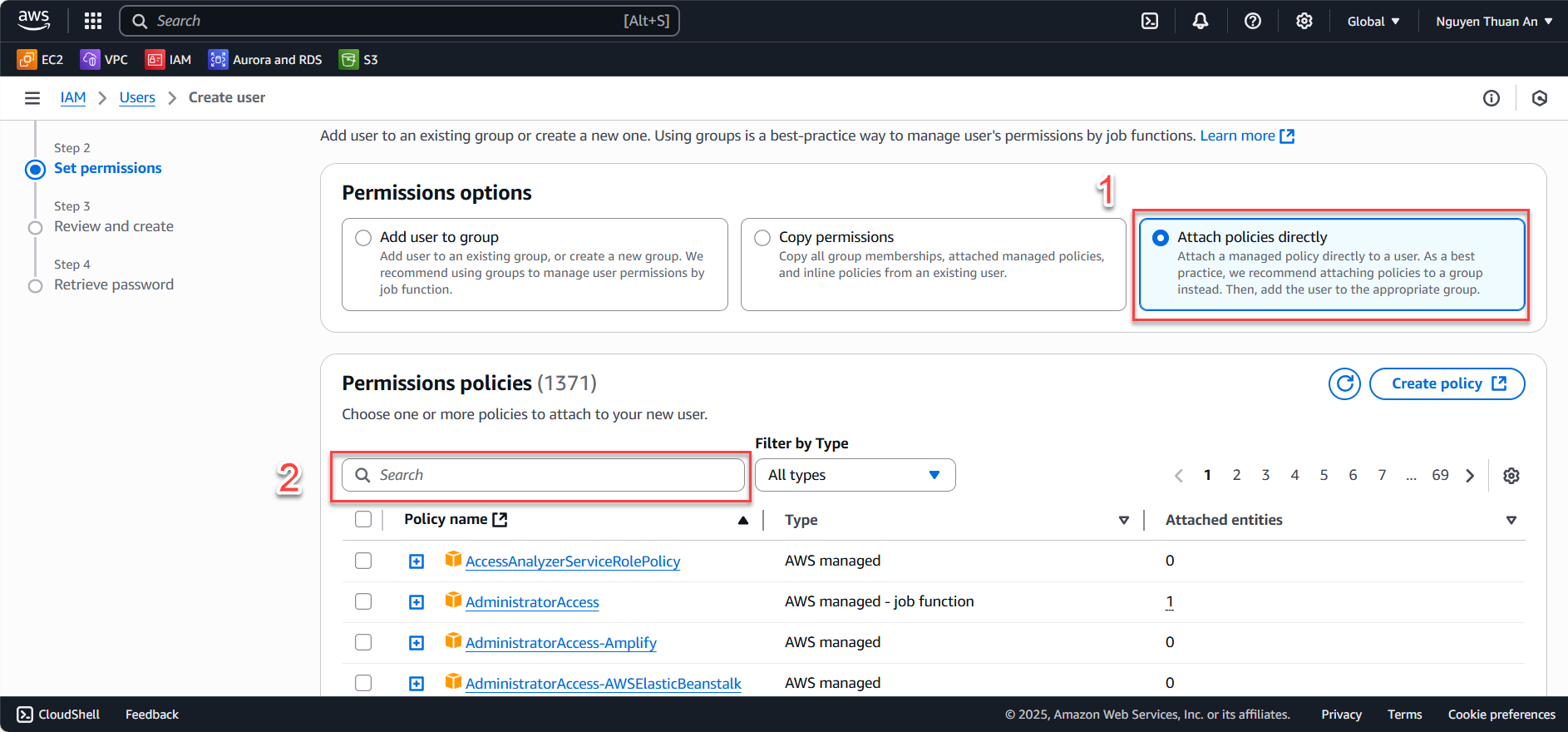Click the Feedback footer link

[152, 715]
